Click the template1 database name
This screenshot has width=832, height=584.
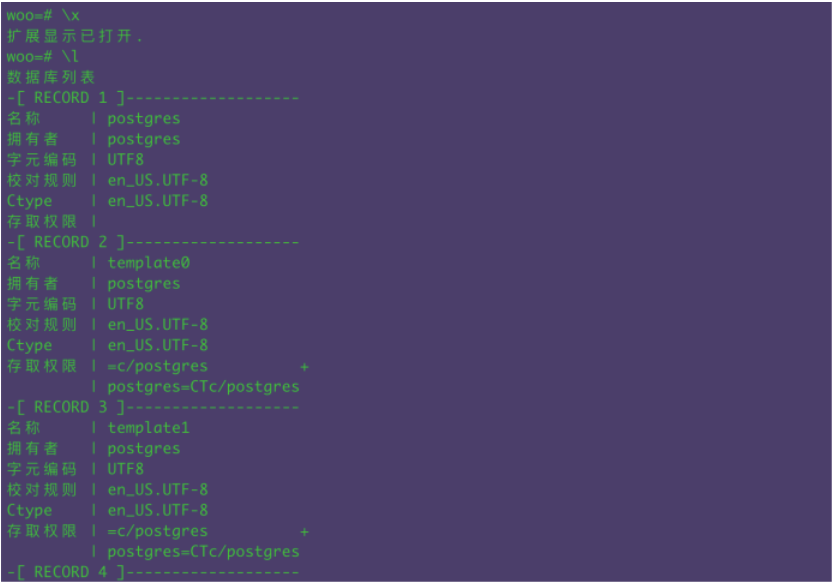[149, 428]
